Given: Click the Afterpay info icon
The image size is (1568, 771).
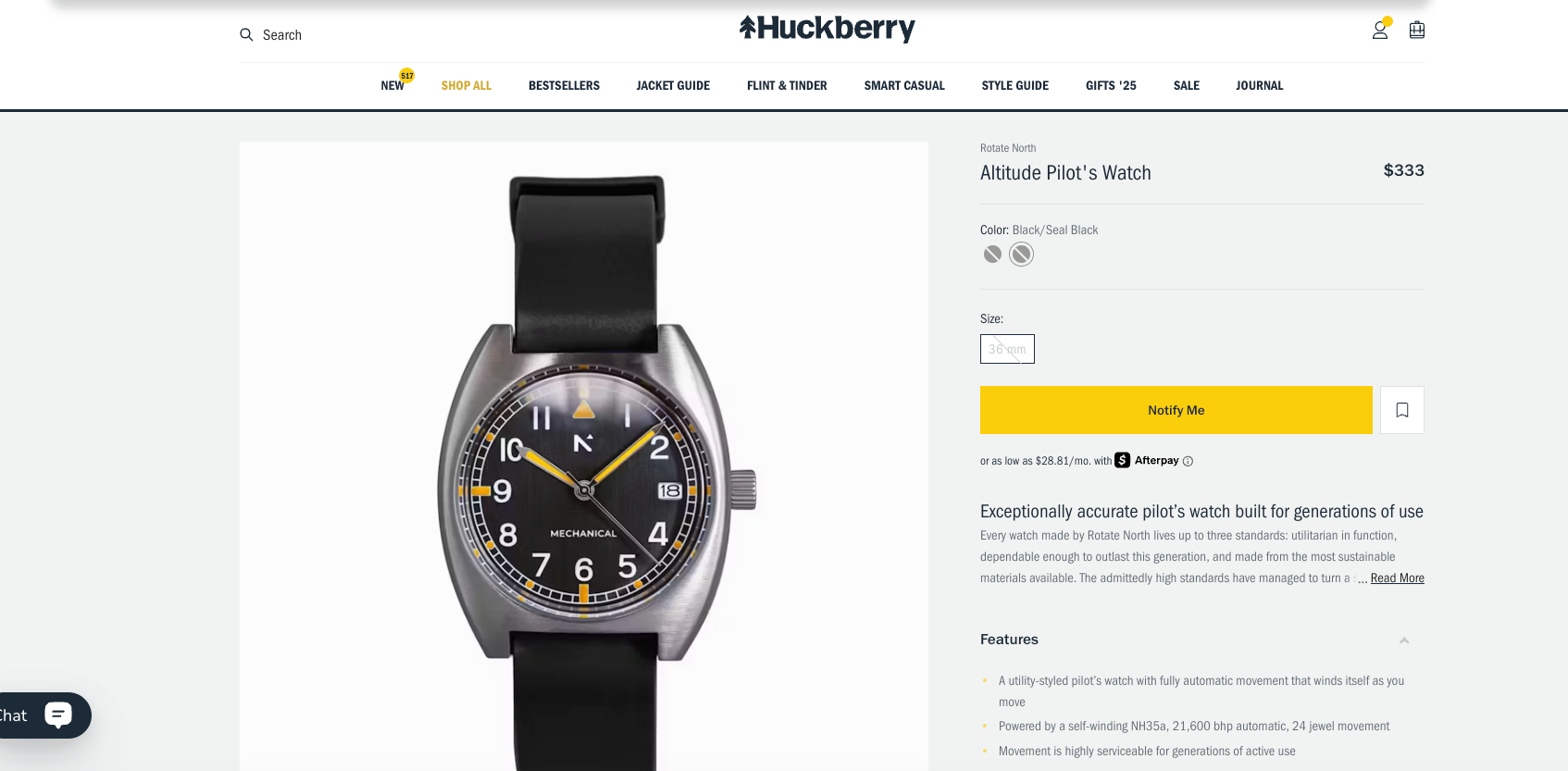Looking at the screenshot, I should click(1188, 461).
